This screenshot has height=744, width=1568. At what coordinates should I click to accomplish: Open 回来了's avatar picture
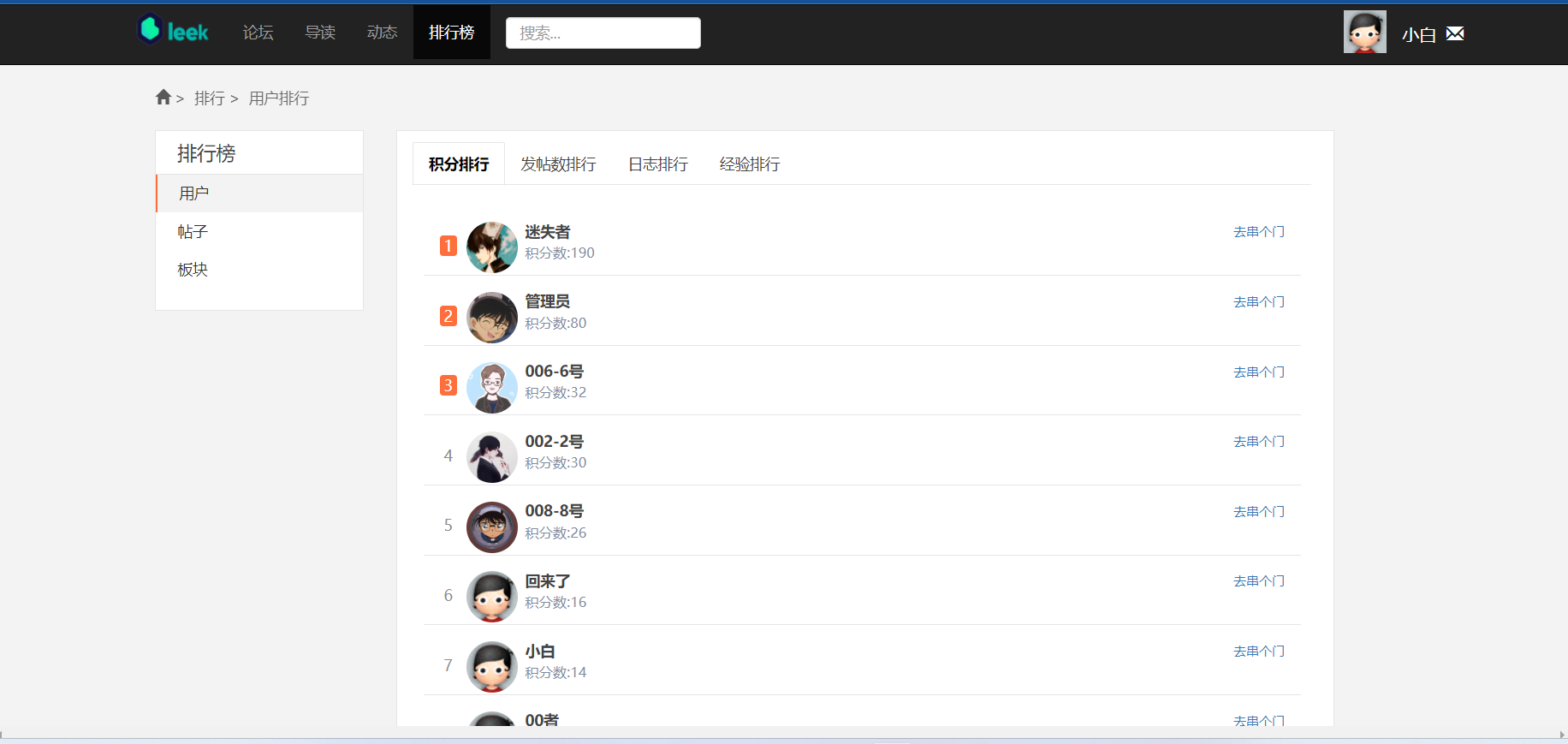492,597
